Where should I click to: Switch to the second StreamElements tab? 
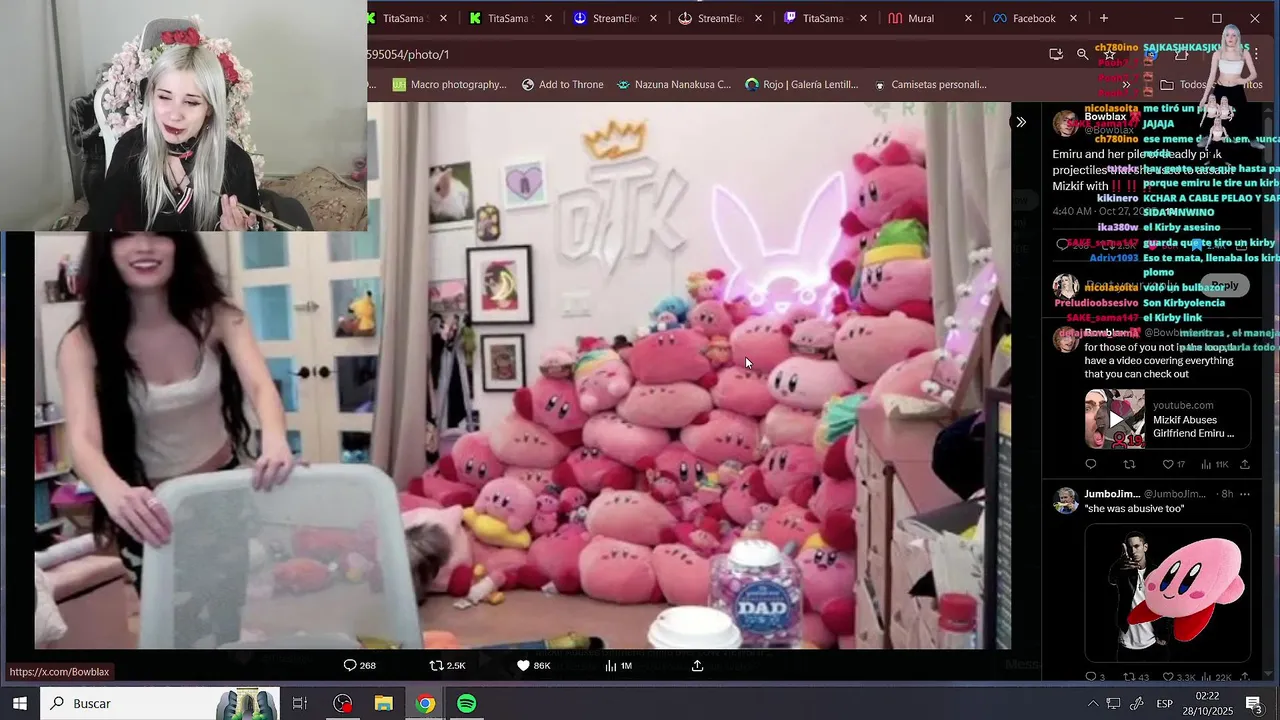(x=720, y=18)
